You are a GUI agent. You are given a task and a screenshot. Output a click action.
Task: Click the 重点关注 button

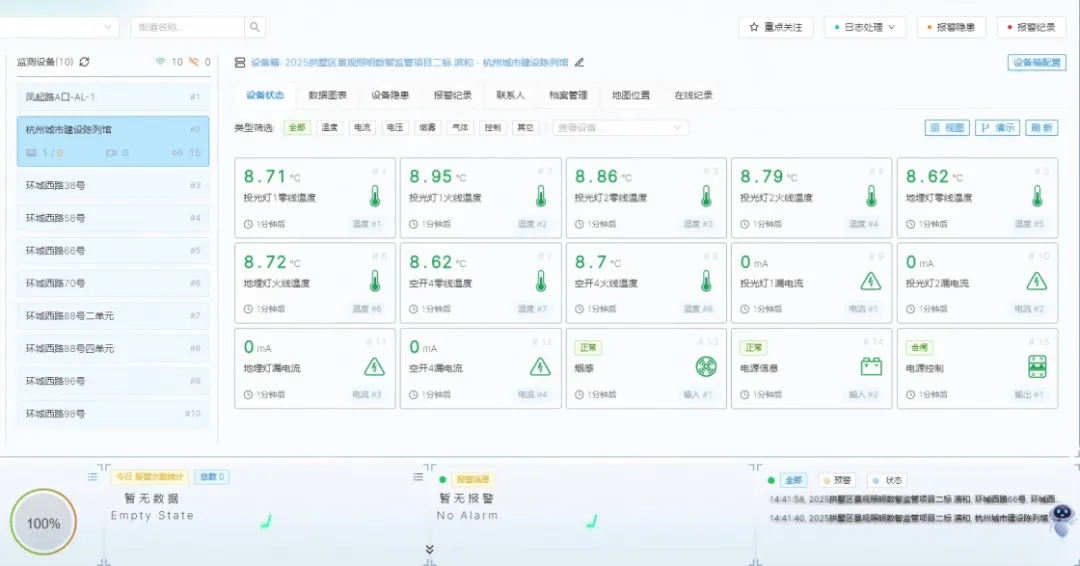776,28
